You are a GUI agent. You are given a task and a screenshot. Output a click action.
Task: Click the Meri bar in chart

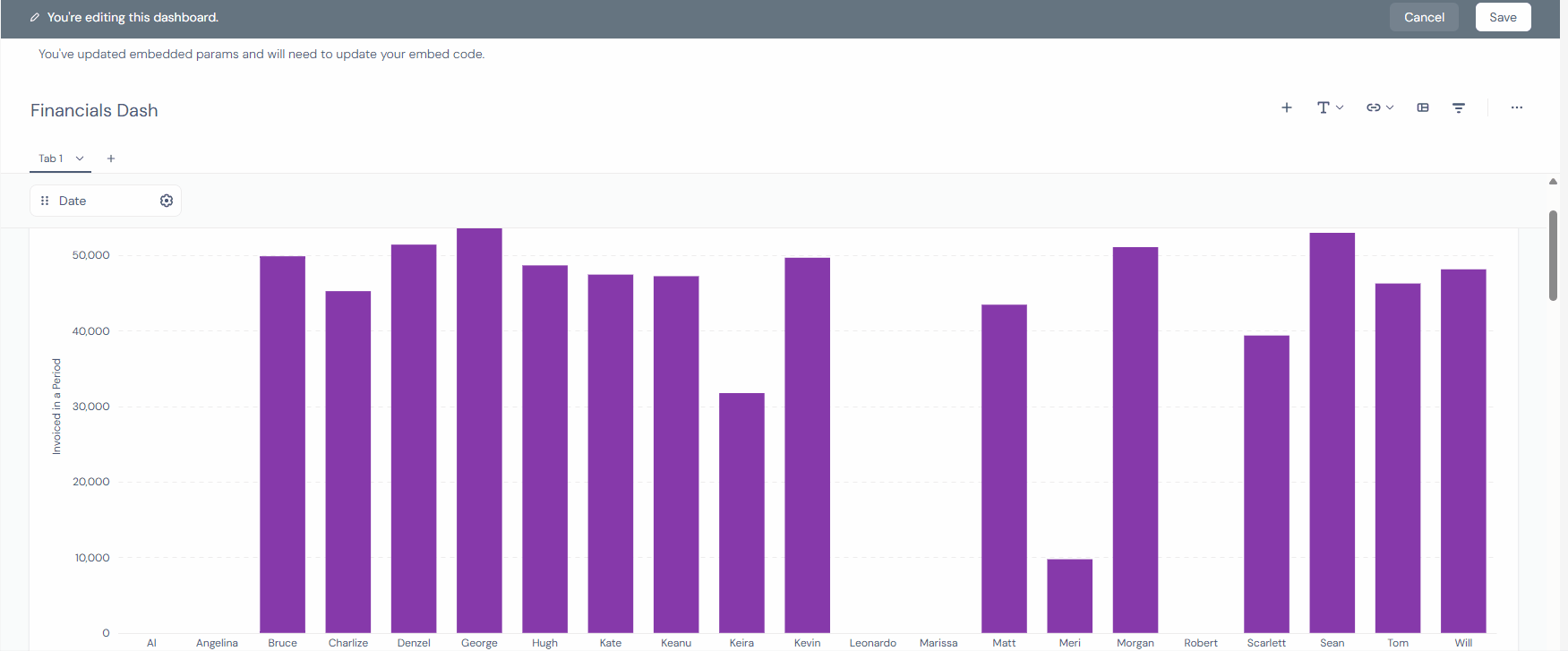coord(1069,595)
